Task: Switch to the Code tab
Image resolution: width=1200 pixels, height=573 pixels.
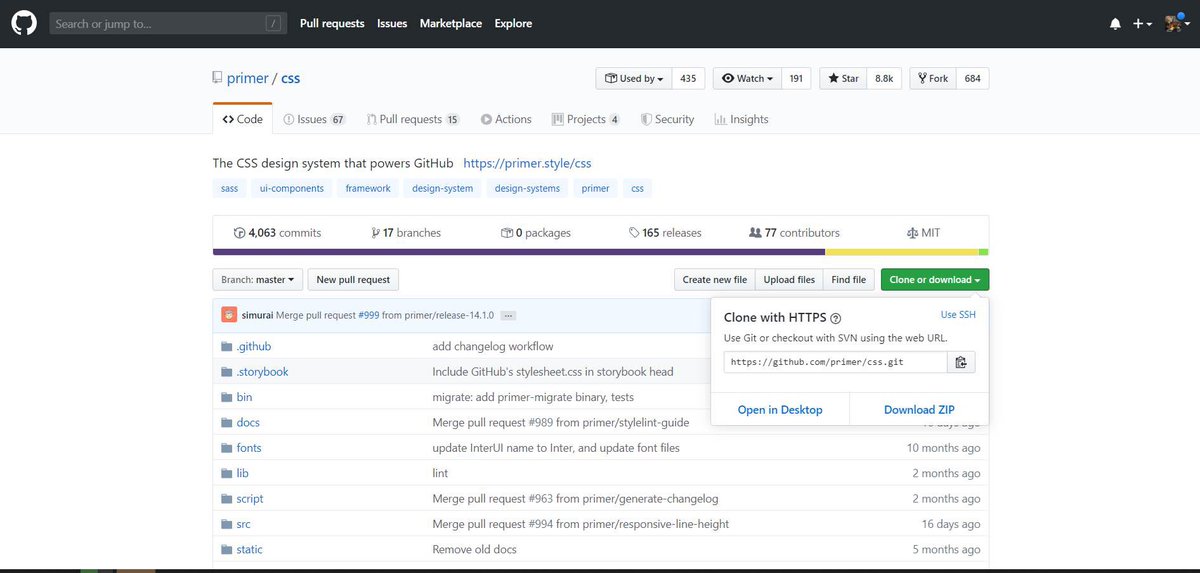Action: point(242,119)
